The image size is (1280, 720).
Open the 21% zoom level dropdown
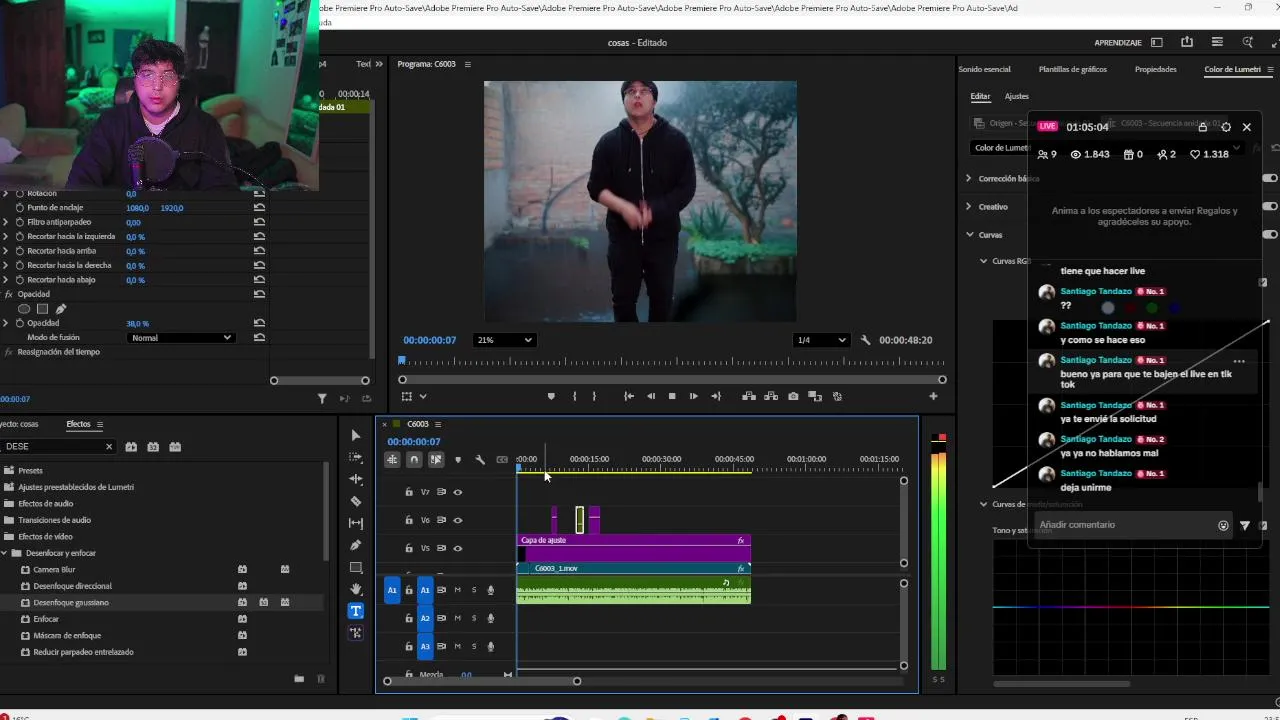click(503, 340)
